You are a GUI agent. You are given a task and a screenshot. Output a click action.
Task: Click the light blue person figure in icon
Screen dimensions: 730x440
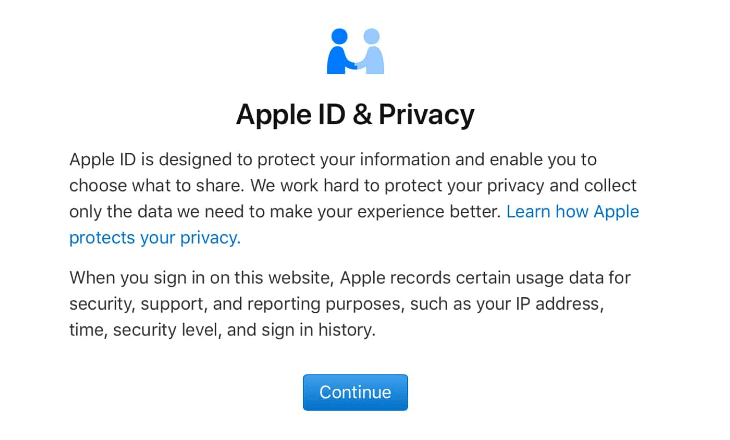click(x=372, y=50)
